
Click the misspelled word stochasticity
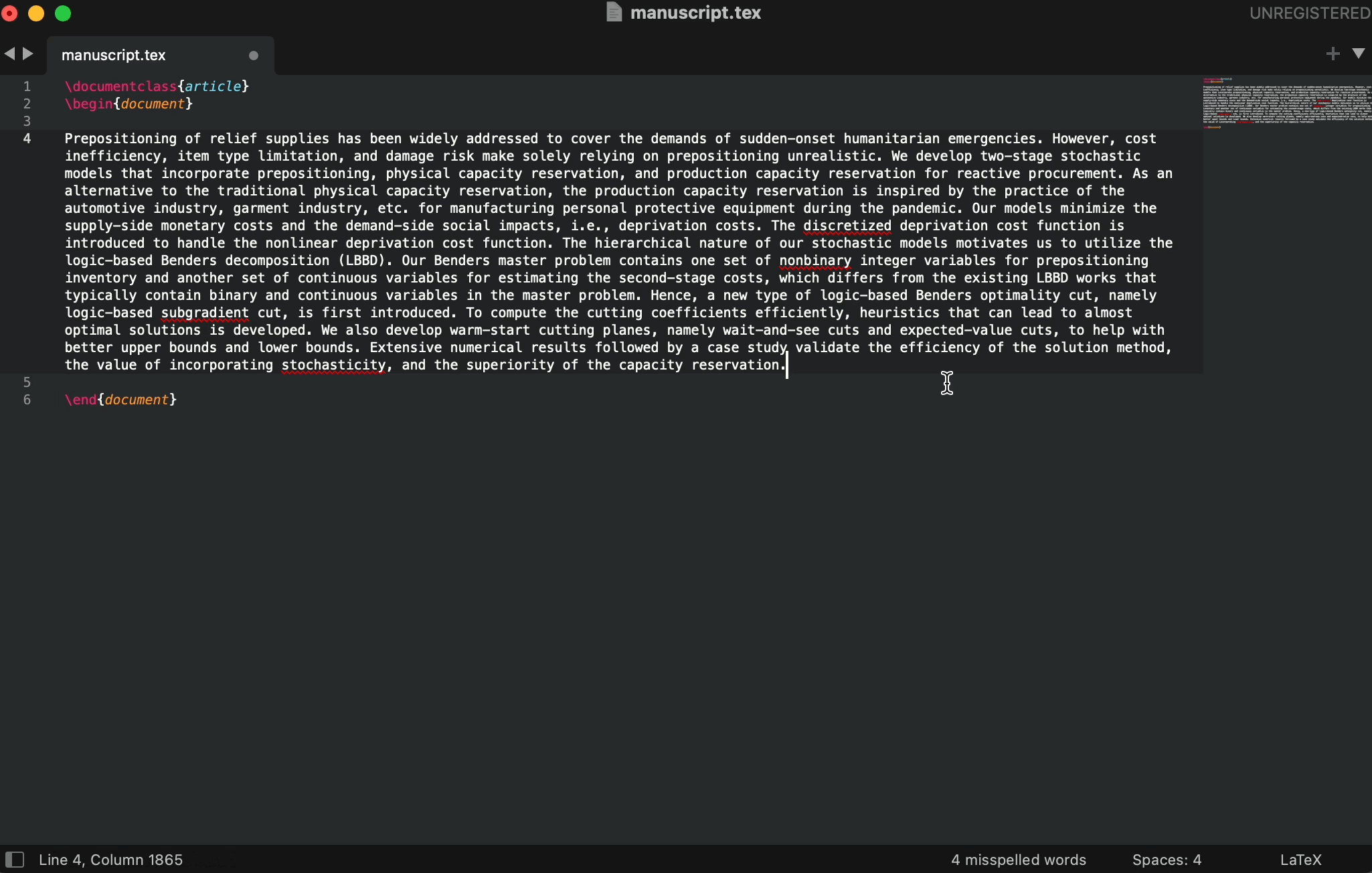tap(334, 365)
